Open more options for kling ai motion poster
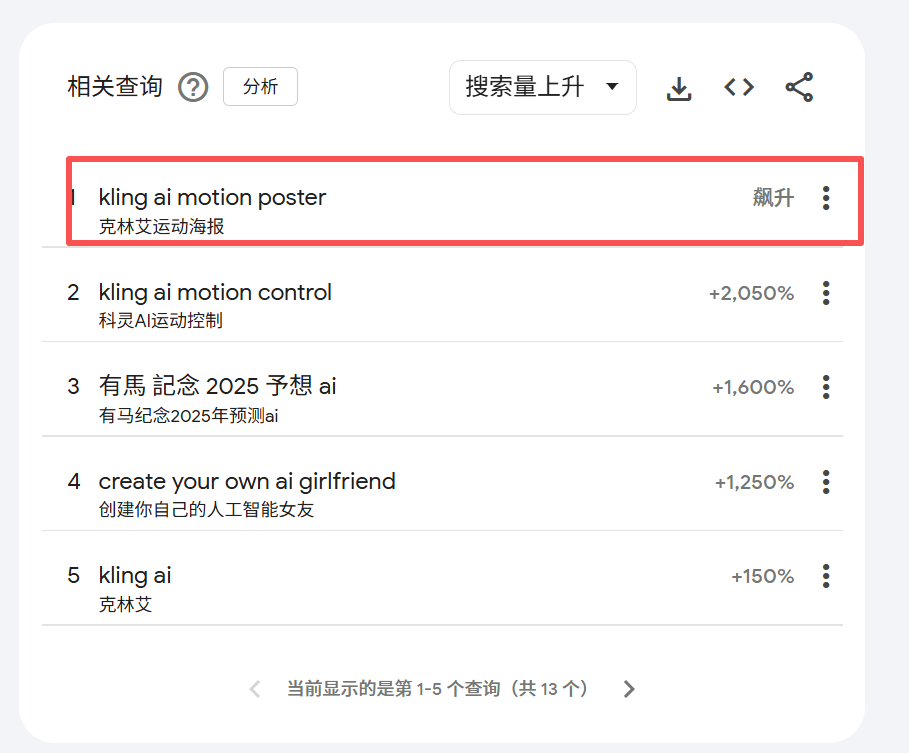Image resolution: width=909 pixels, height=753 pixels. tap(826, 198)
